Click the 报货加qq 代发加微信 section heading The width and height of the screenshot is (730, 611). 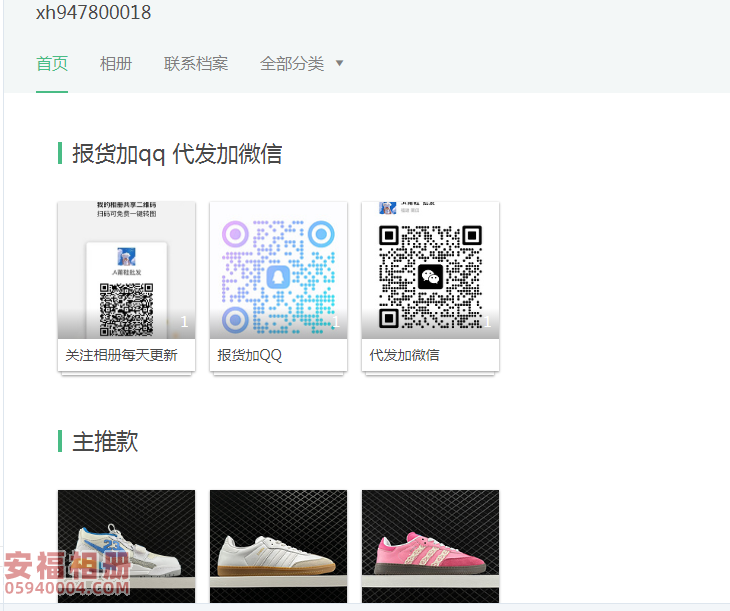(x=177, y=154)
